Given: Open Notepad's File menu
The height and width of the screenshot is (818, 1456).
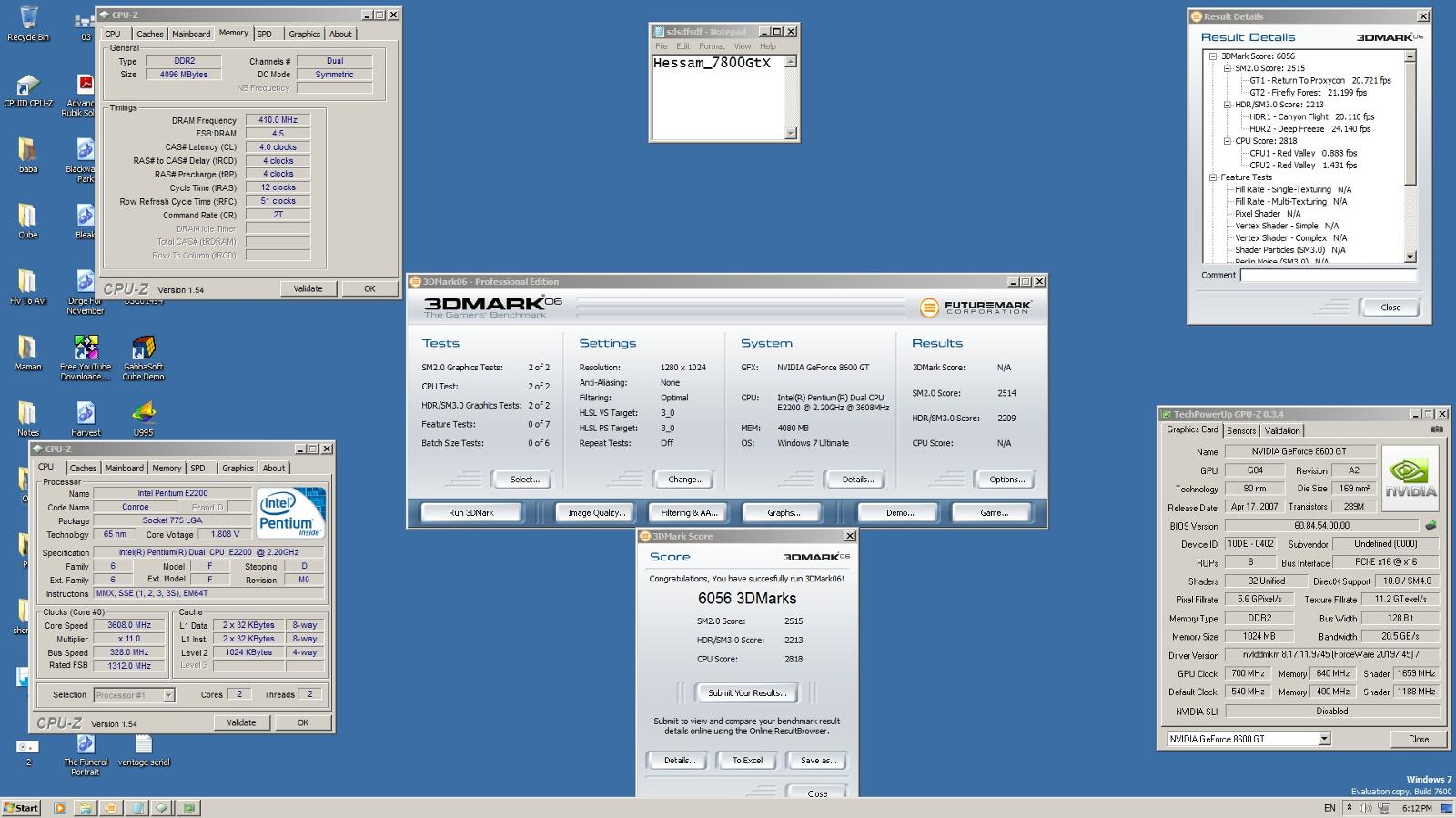Looking at the screenshot, I should point(662,46).
